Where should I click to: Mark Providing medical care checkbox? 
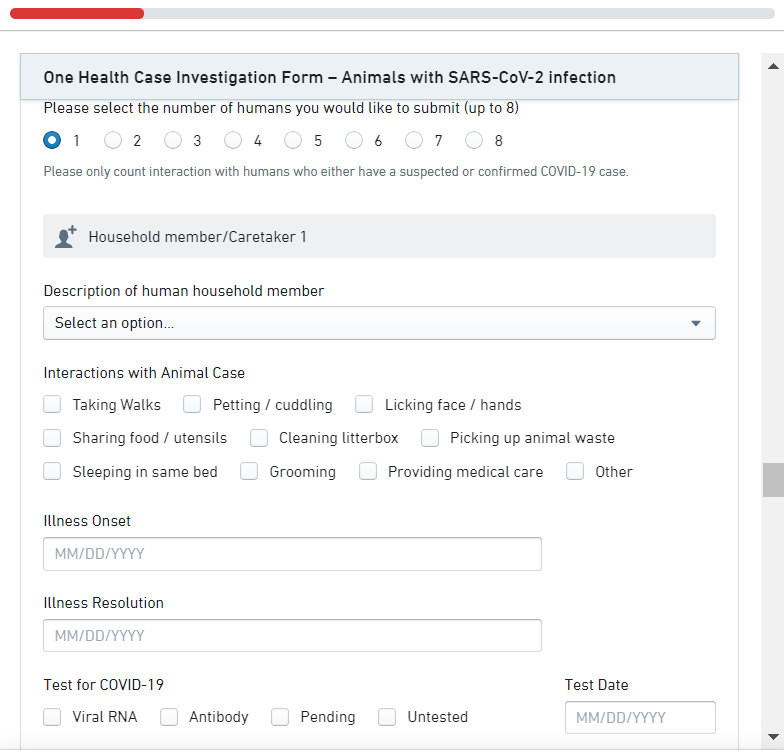[368, 472]
